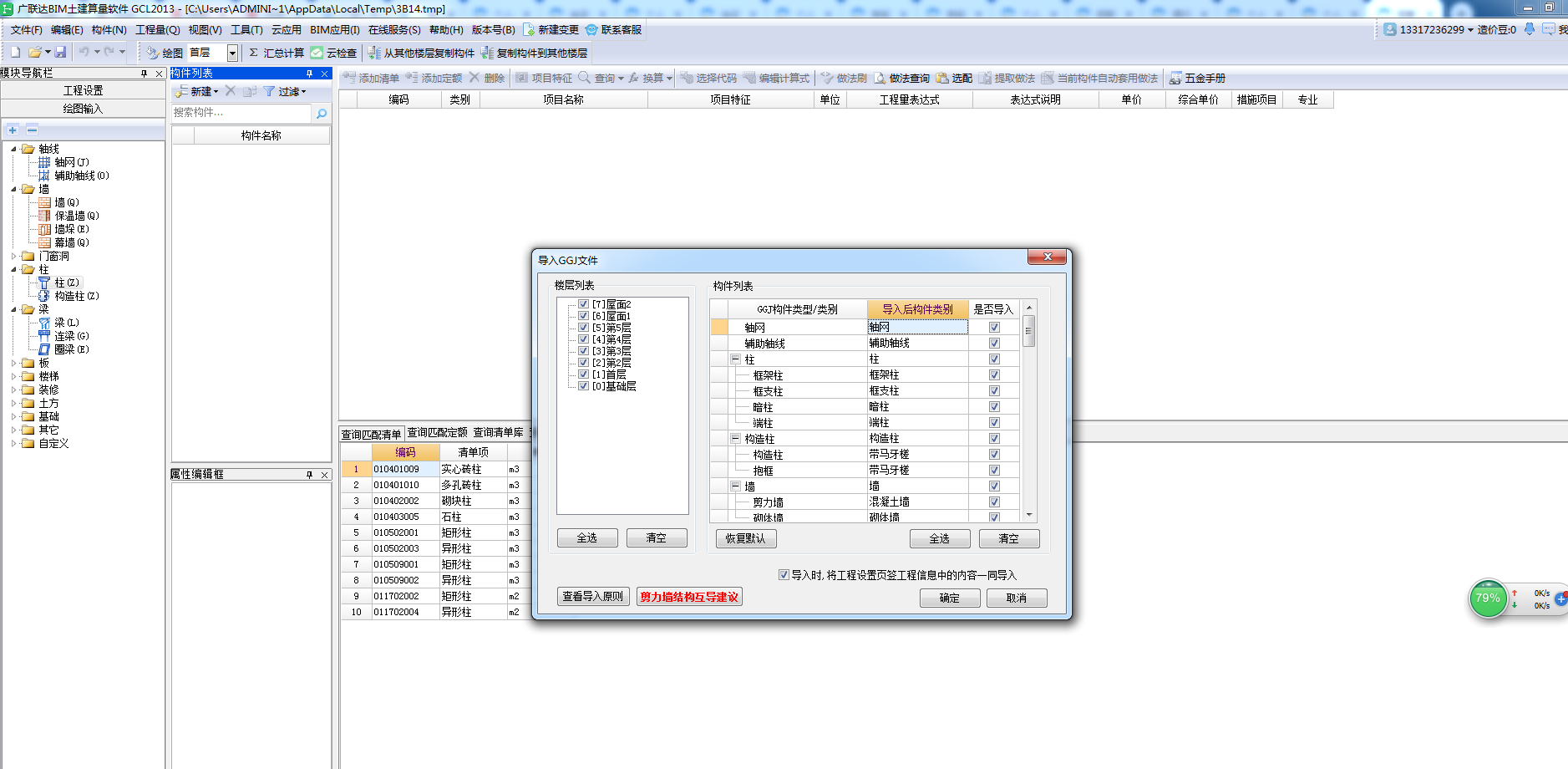Expand the 门窗洞 tree node
The width and height of the screenshot is (1568, 769).
click(x=13, y=257)
